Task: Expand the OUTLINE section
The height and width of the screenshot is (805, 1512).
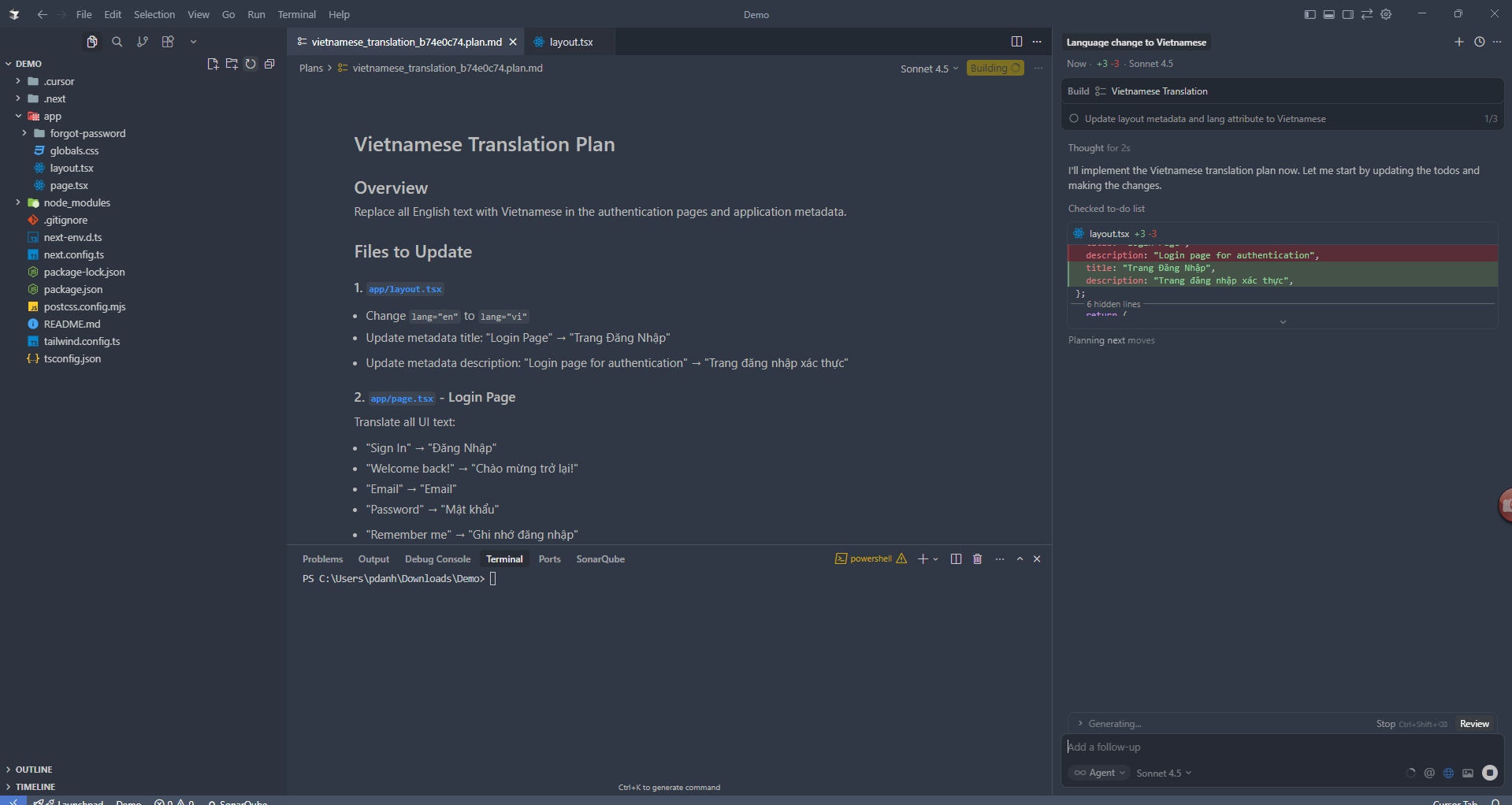Action: coord(32,770)
